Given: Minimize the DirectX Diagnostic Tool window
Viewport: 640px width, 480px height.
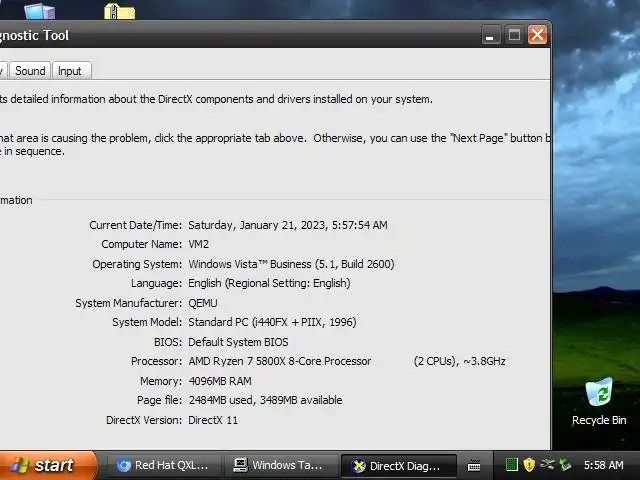Looking at the screenshot, I should [491, 35].
